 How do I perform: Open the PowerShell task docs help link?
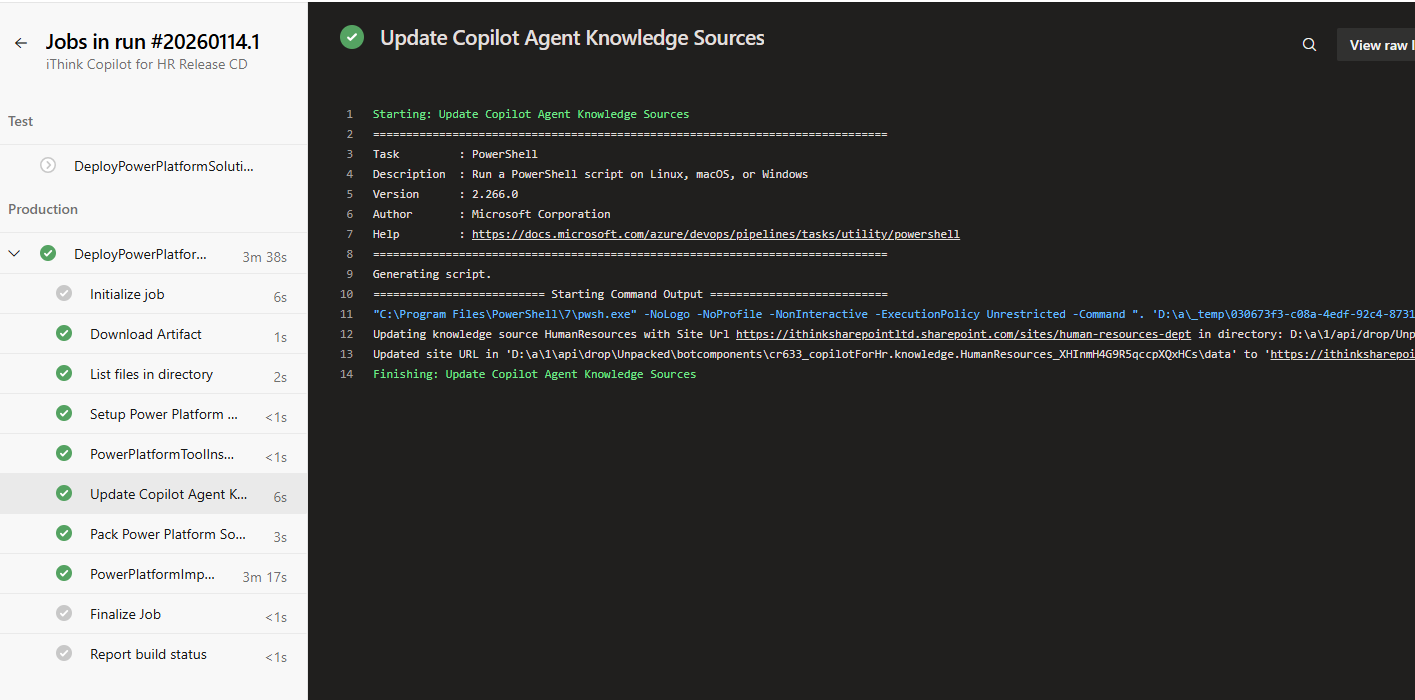[715, 234]
